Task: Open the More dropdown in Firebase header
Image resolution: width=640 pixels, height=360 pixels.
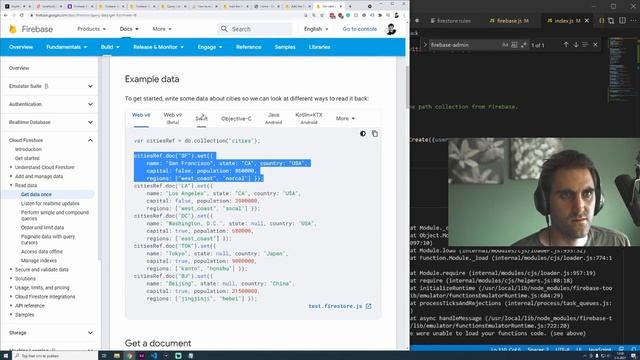Action: pos(162,29)
